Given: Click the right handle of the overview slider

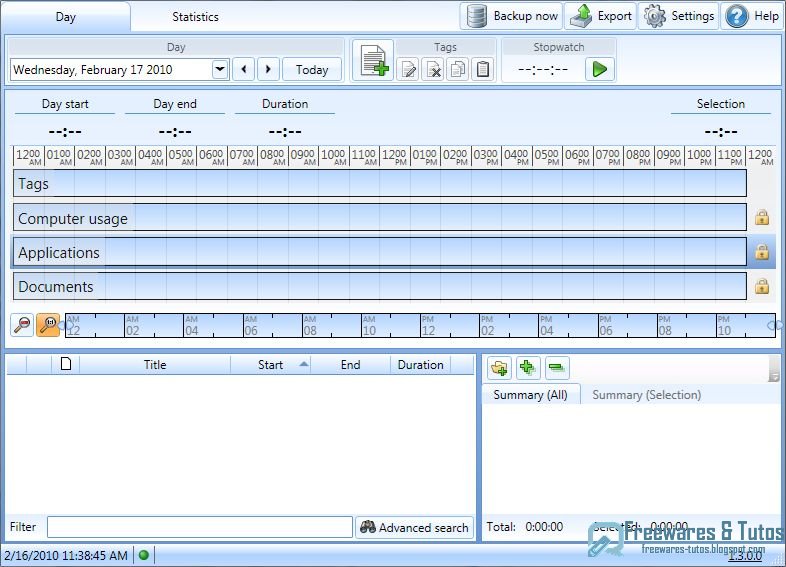Looking at the screenshot, I should 773,325.
